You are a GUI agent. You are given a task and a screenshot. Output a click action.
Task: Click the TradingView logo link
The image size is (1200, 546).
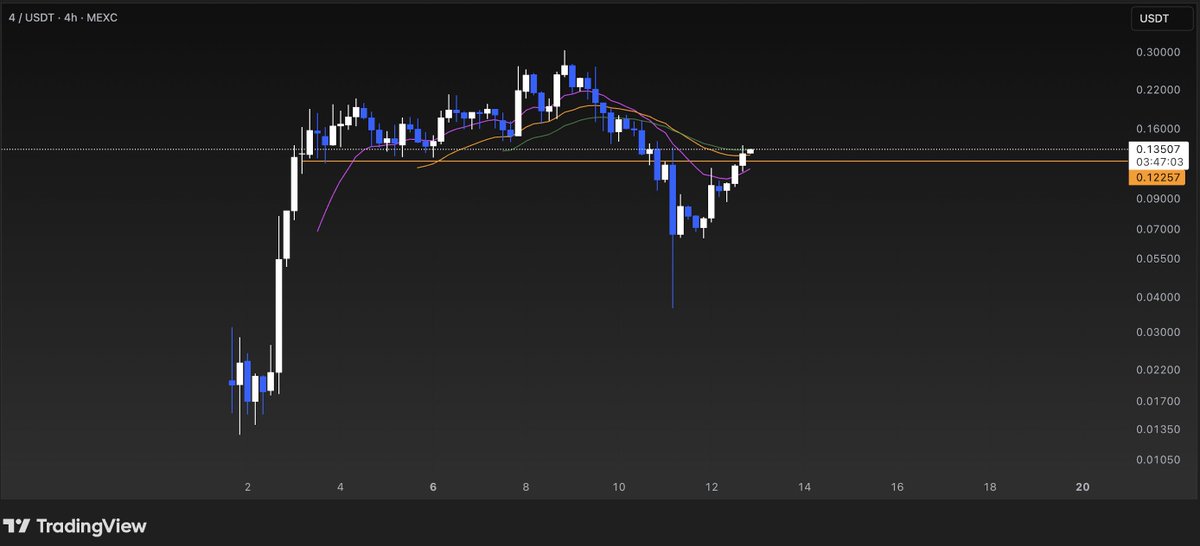click(75, 526)
